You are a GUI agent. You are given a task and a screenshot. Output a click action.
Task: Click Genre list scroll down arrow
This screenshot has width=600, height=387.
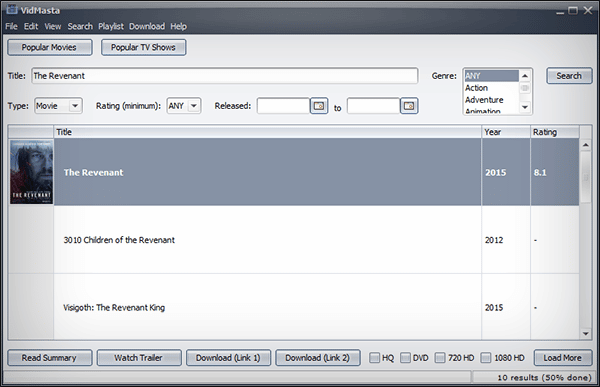(525, 107)
